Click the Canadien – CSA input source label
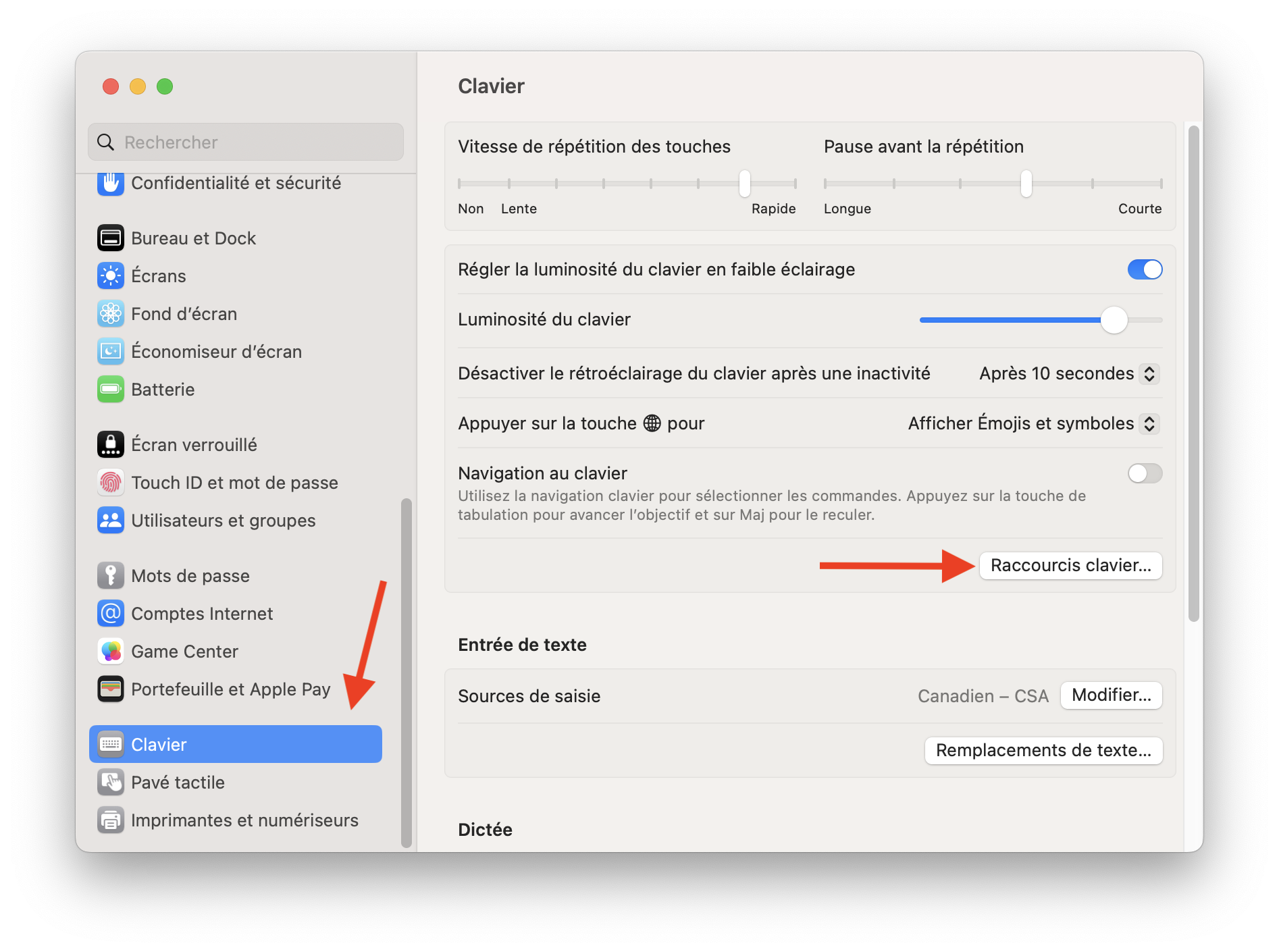Image resolution: width=1279 pixels, height=952 pixels. (x=983, y=696)
